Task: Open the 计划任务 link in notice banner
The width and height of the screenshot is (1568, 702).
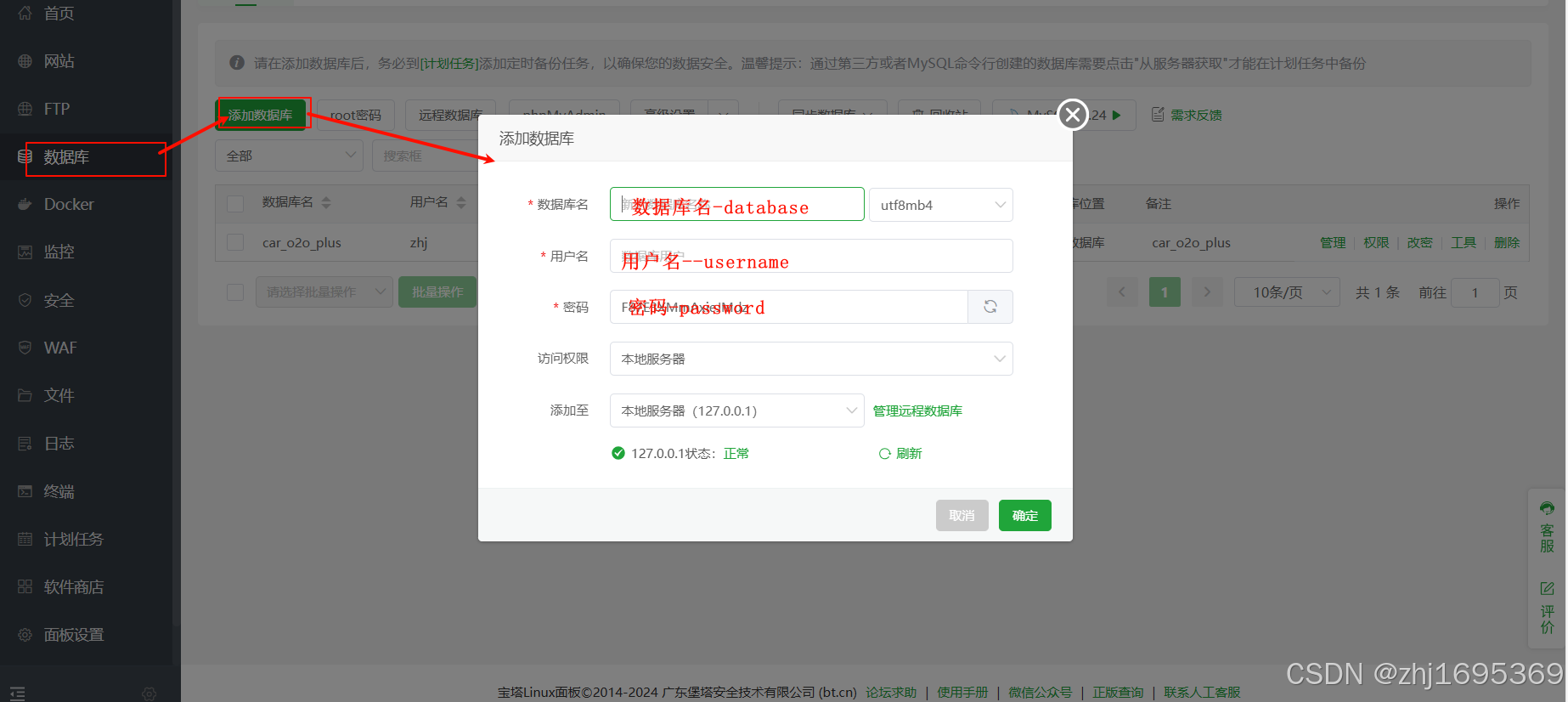Action: point(450,64)
